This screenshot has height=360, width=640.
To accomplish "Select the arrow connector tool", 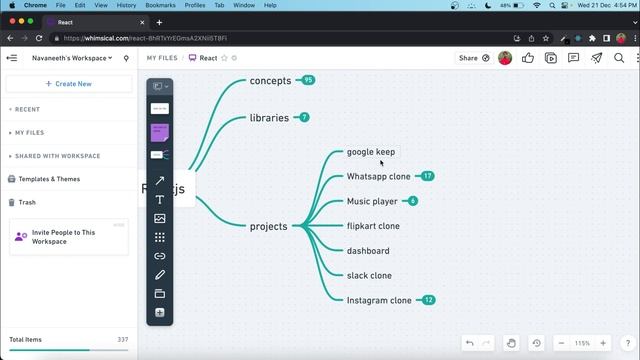I will 160,180.
